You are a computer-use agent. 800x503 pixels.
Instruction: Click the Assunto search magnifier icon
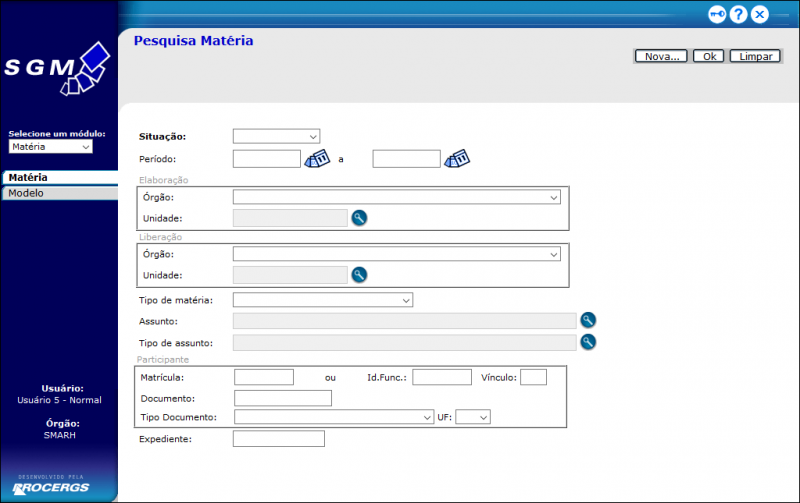(588, 320)
